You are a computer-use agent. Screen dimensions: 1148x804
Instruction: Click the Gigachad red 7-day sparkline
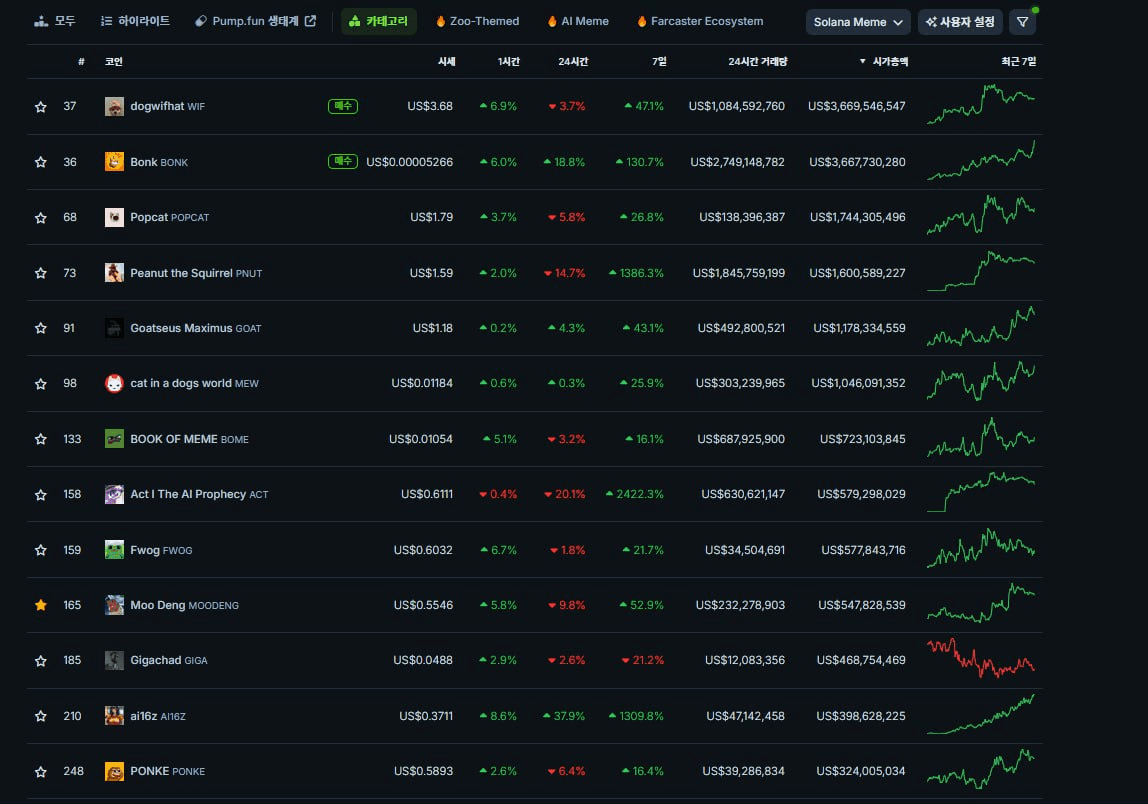[x=981, y=658]
